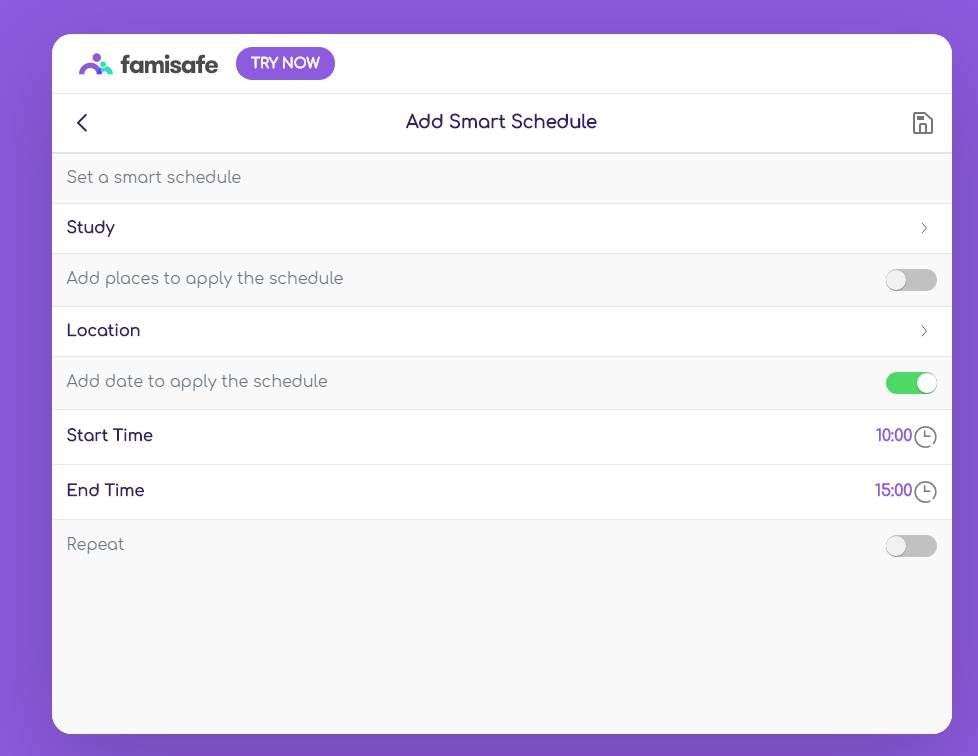Click the Start Time label
978x756 pixels.
110,436
